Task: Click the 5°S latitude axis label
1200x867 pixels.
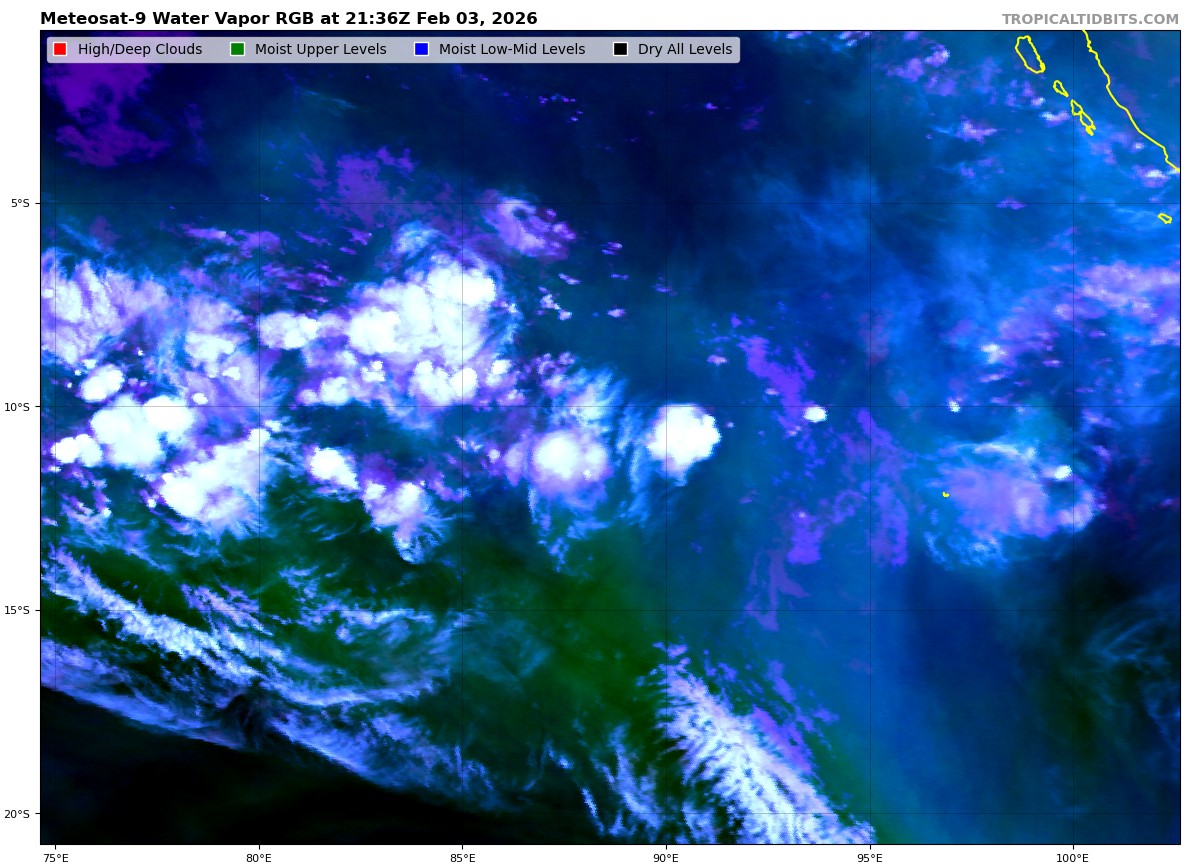Action: pyautogui.click(x=20, y=203)
